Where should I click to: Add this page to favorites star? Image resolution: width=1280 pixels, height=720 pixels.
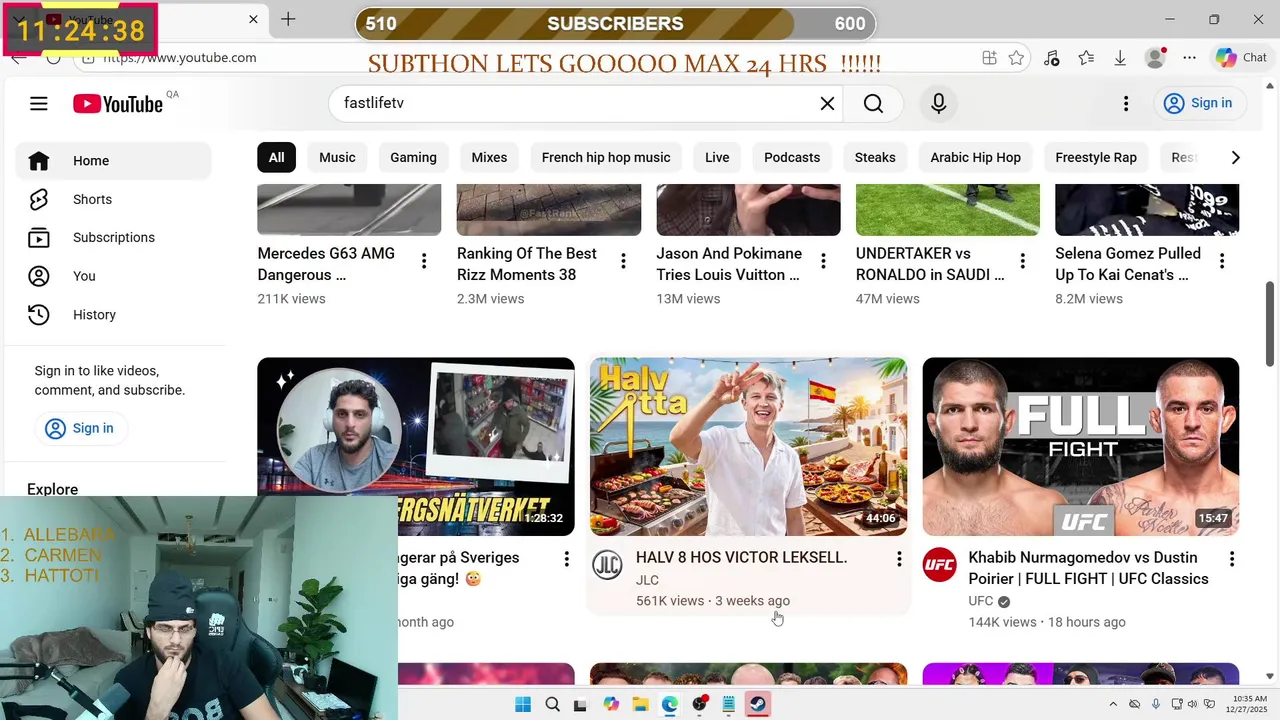pyautogui.click(x=1016, y=58)
